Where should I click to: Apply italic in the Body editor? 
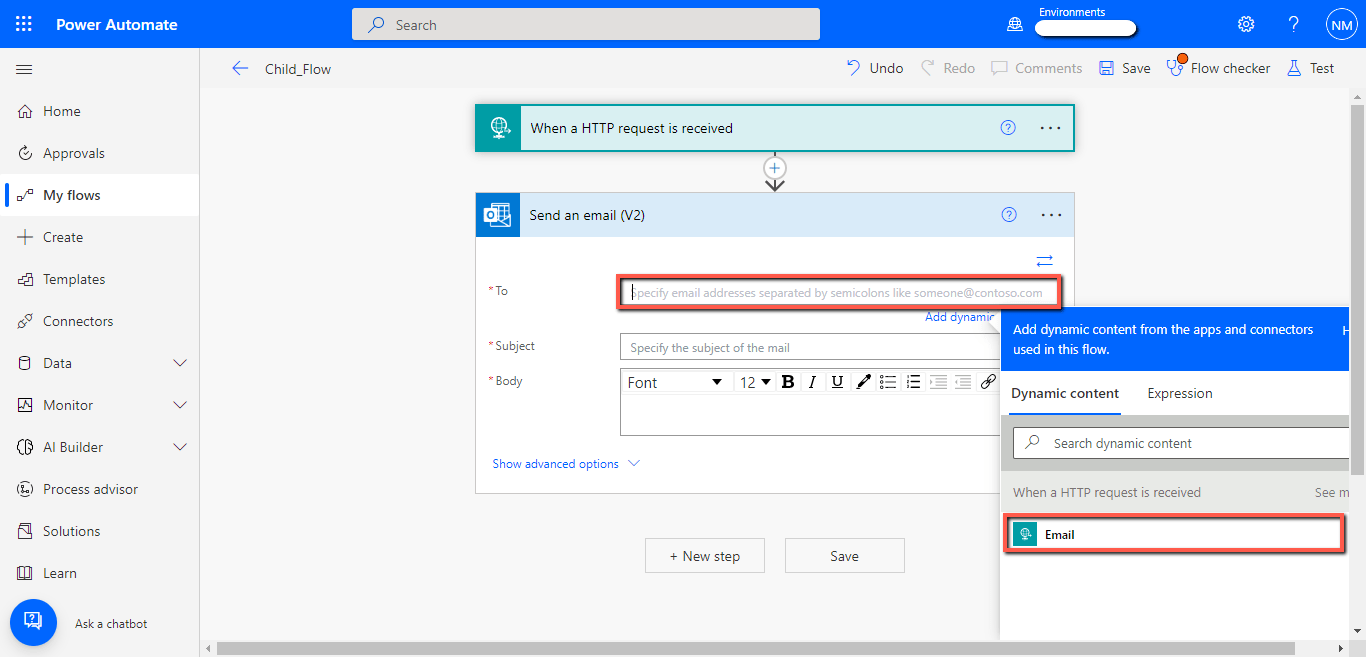tap(812, 382)
